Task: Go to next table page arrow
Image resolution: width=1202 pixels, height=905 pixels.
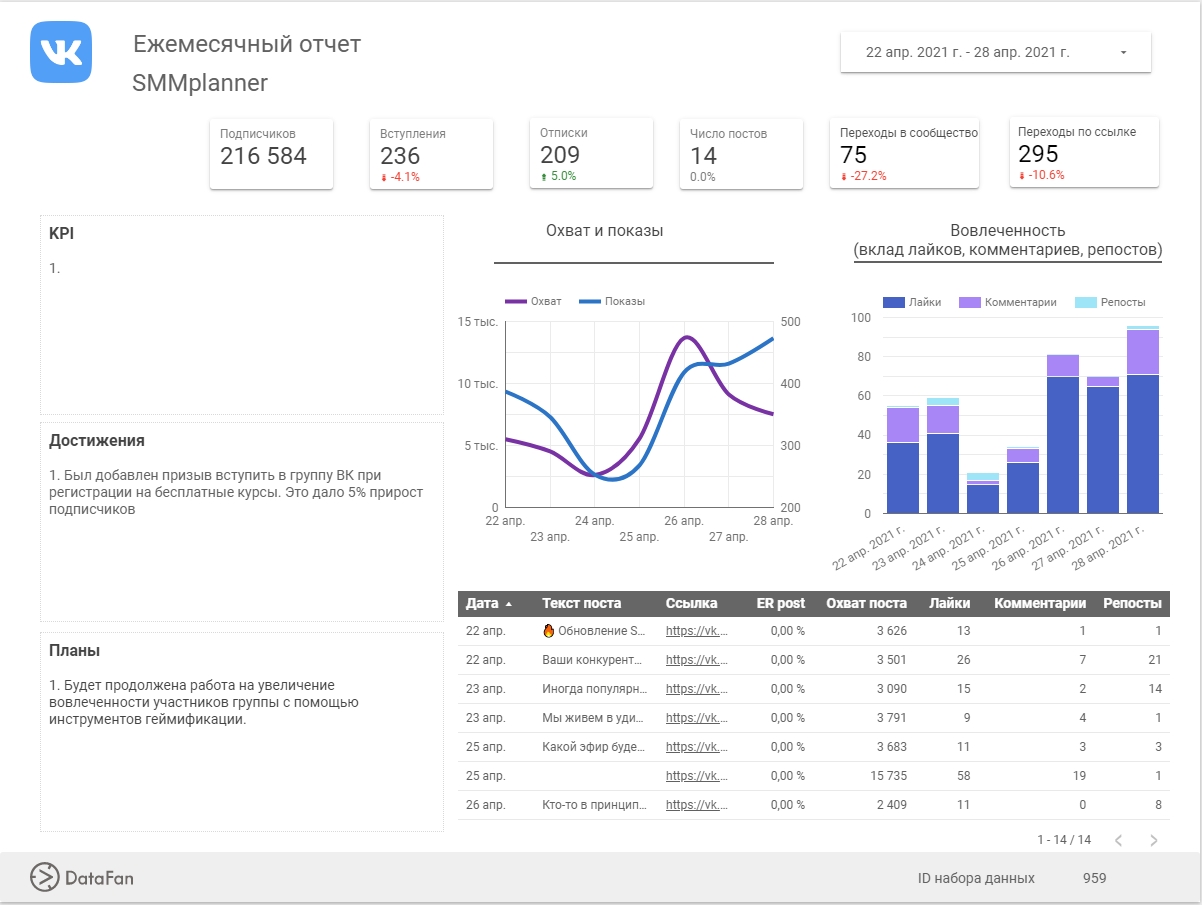Action: [x=1153, y=840]
